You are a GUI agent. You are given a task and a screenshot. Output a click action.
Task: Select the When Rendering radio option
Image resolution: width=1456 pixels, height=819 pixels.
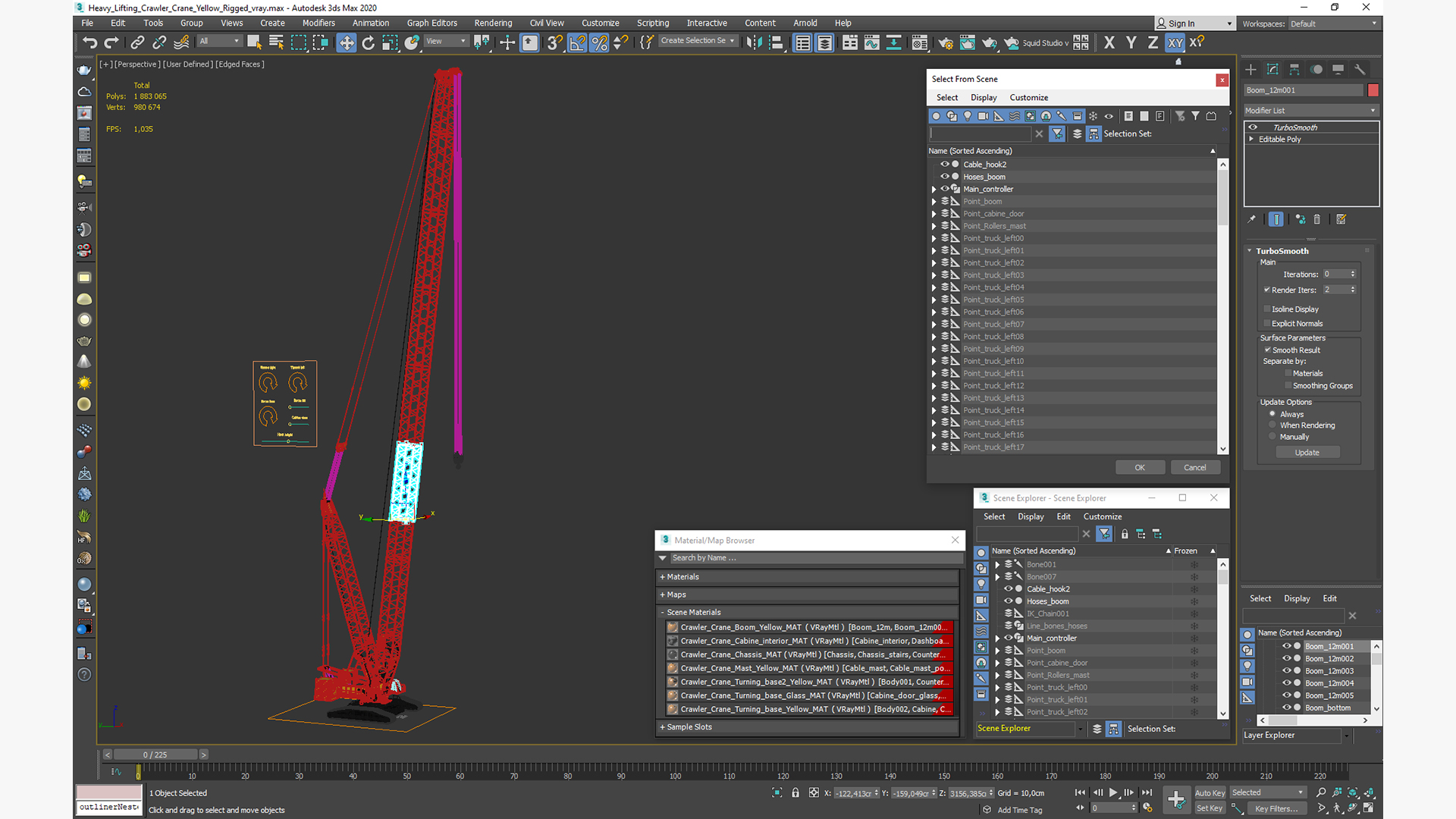coord(1272,425)
